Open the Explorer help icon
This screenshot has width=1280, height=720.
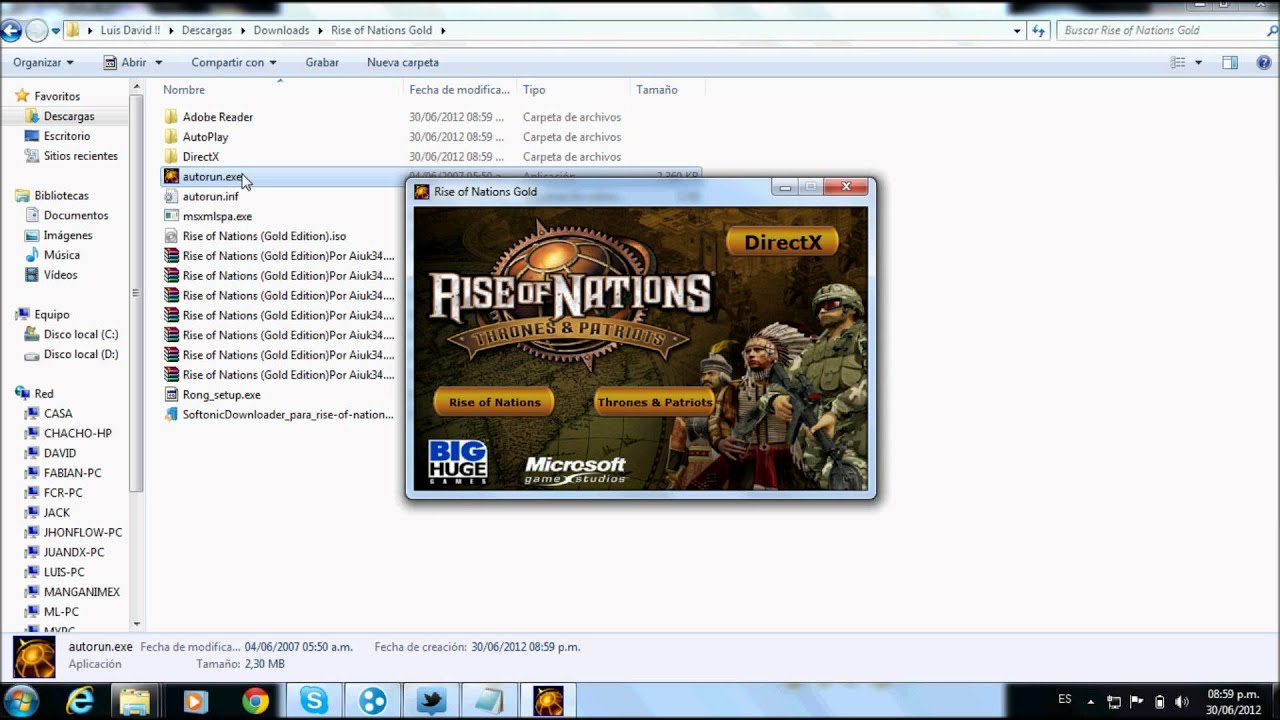[x=1263, y=62]
